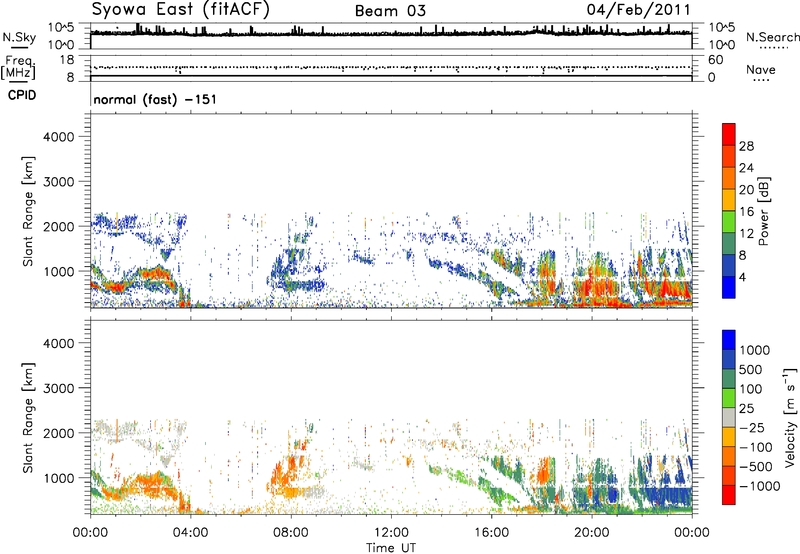
Task: Click the "2000" tick of the velocity panel
Action: [59, 433]
